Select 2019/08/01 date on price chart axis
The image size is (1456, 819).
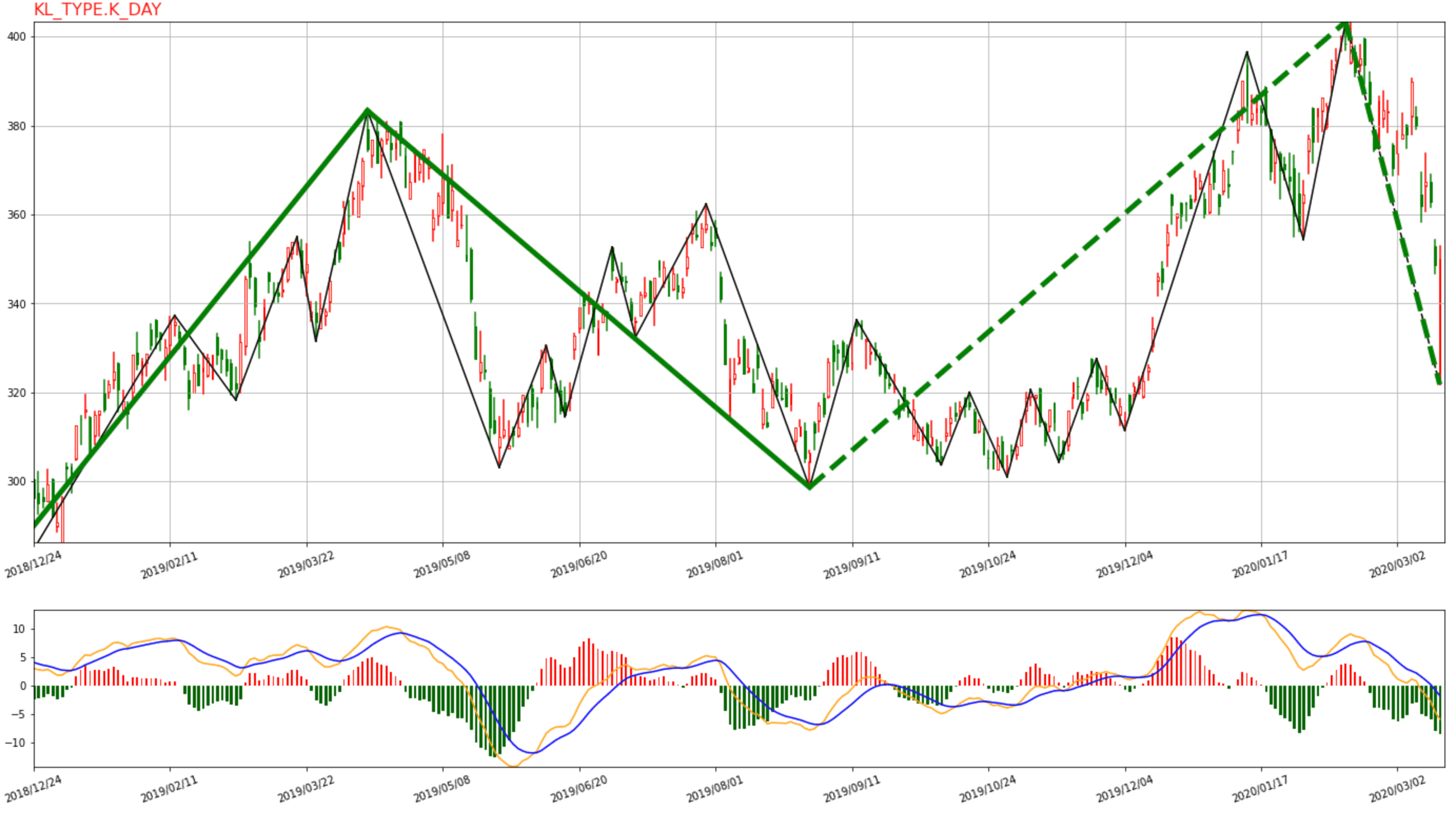pos(714,565)
